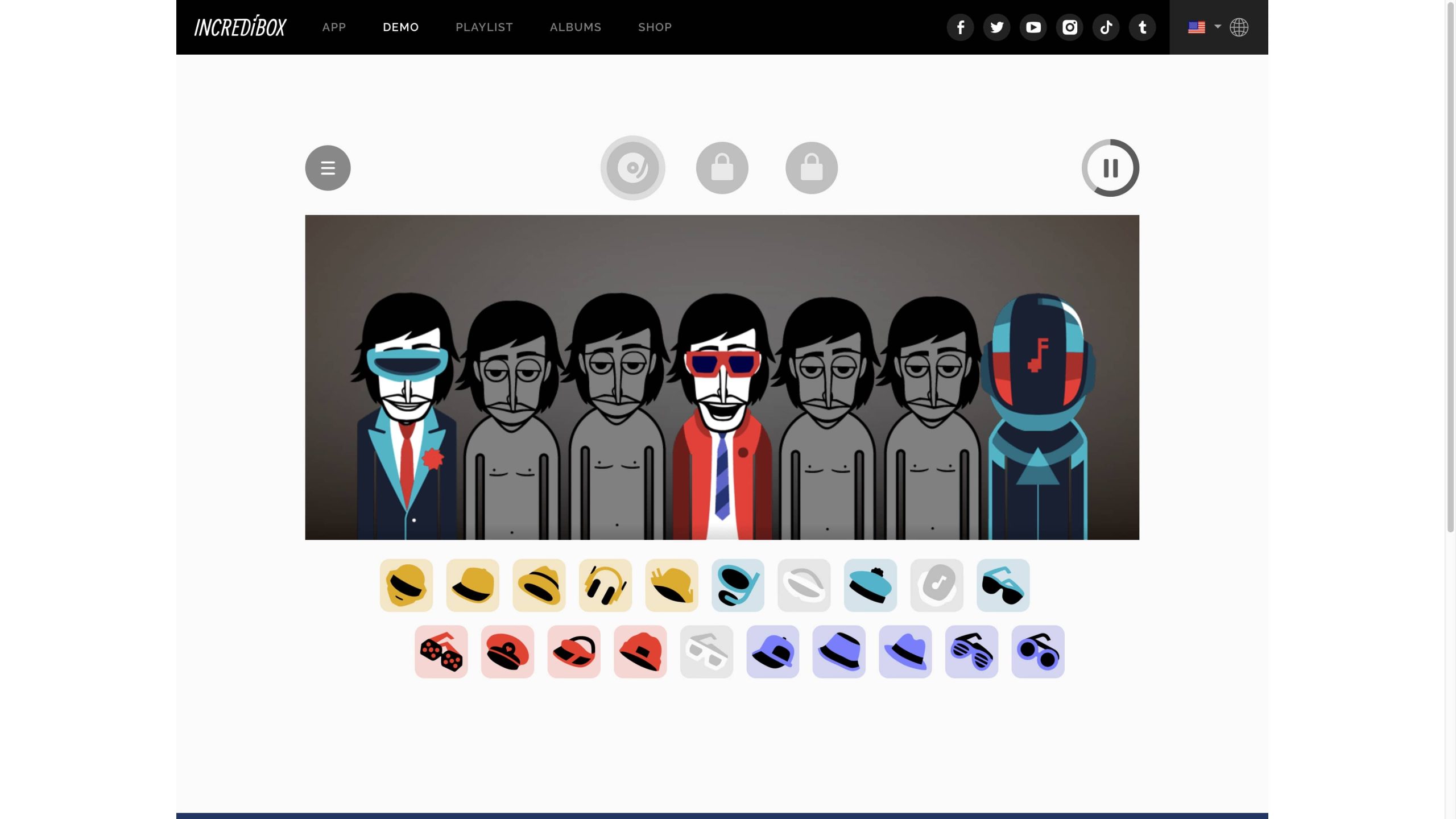This screenshot has height=819, width=1456.
Task: Select the yellow feathered hat icon
Action: (672, 585)
